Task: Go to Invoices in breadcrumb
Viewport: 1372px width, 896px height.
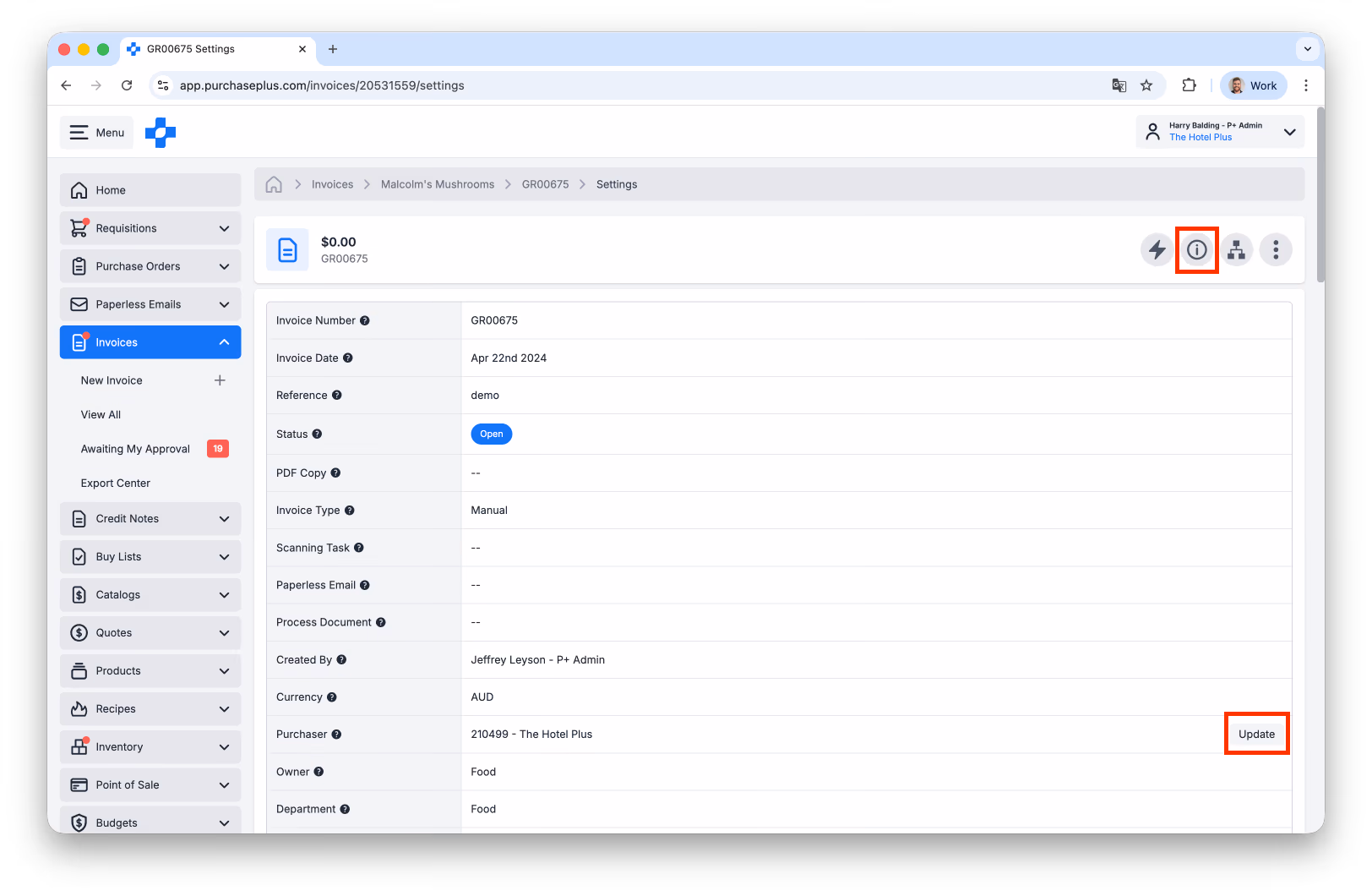Action: [332, 184]
